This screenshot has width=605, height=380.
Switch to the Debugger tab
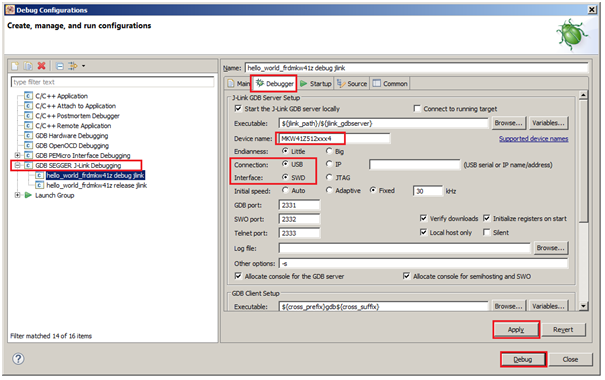275,83
